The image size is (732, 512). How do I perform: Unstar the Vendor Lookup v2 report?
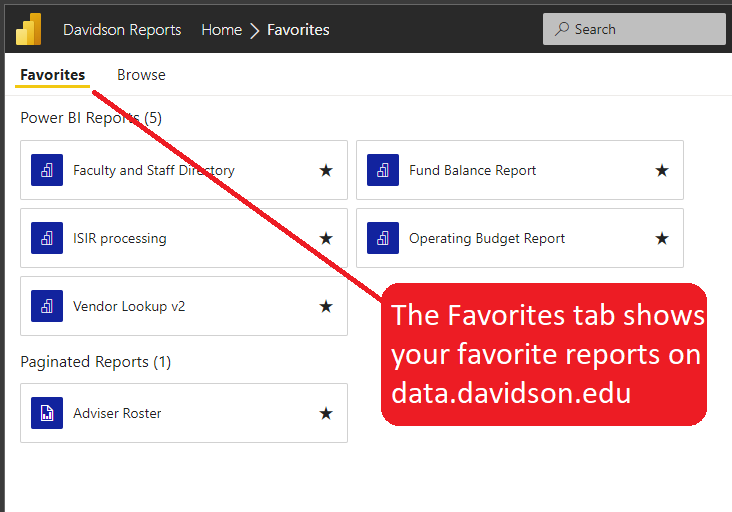(x=326, y=307)
